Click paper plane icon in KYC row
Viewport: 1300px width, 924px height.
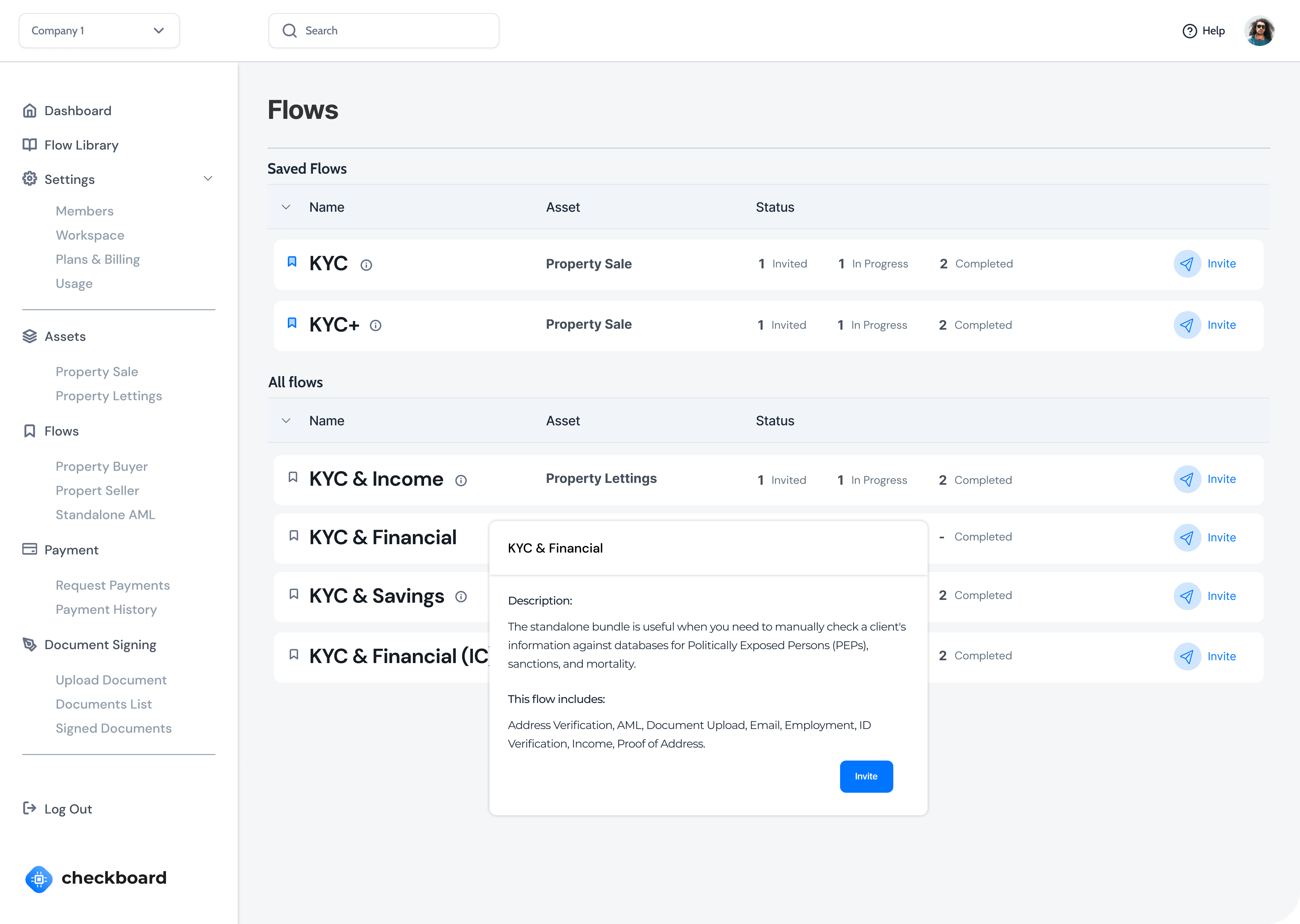(1187, 264)
